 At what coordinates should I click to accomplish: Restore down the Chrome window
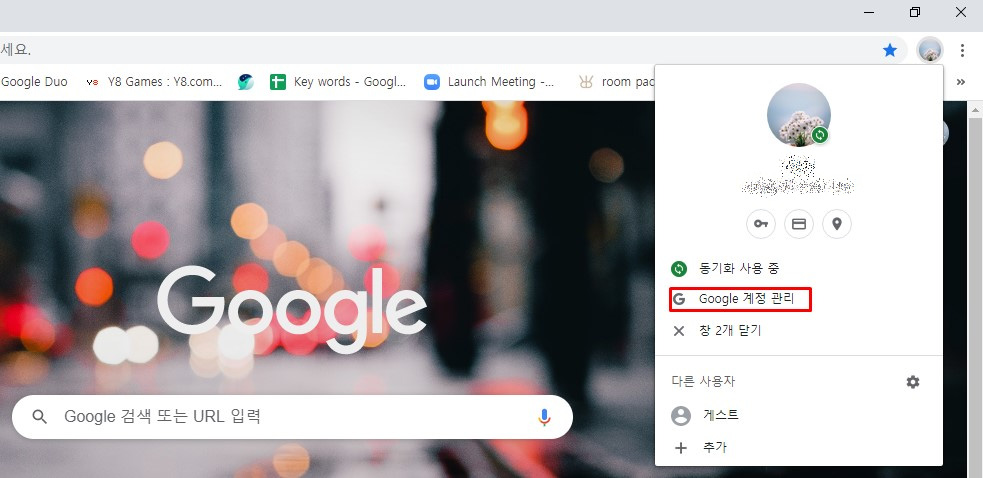click(915, 13)
